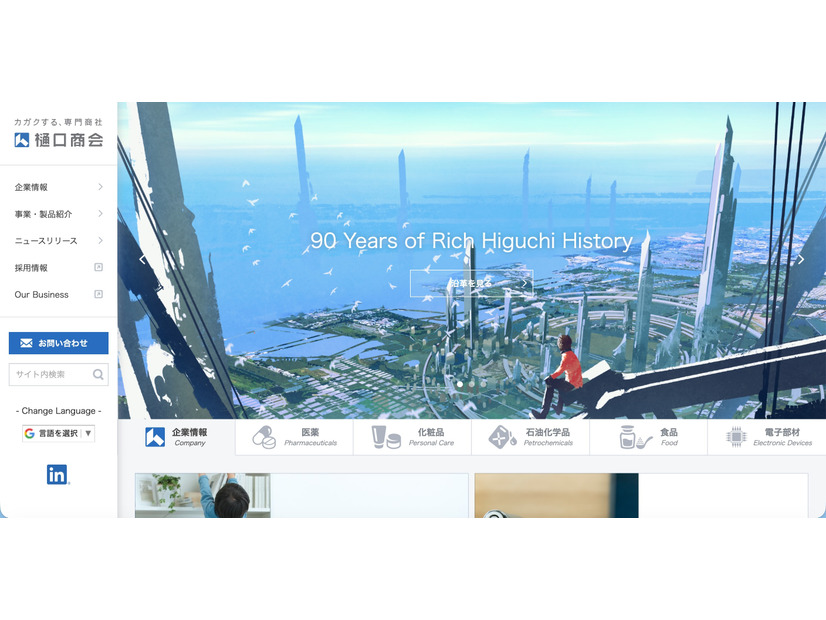Click the Petrochemicals canister icon
This screenshot has height=620, width=826.
coord(502,437)
